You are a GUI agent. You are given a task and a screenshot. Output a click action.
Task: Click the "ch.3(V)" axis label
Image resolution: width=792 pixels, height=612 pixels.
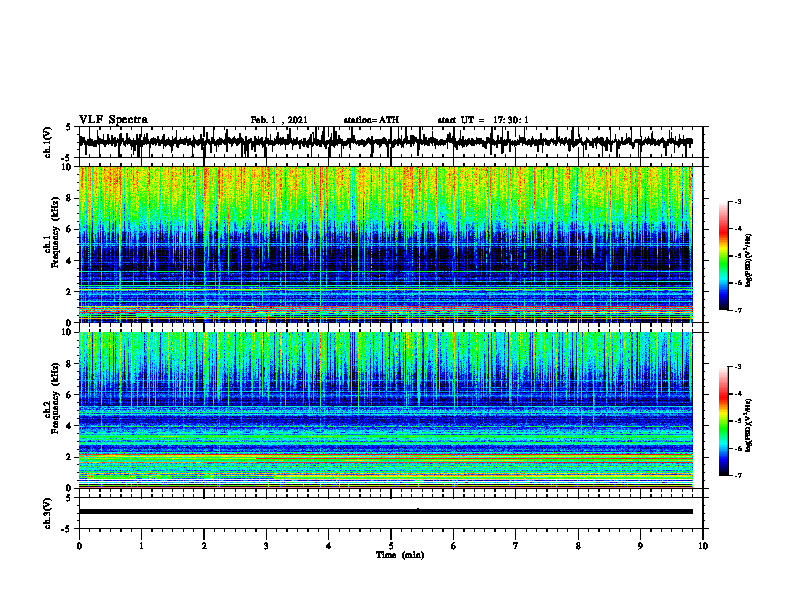tap(48, 513)
